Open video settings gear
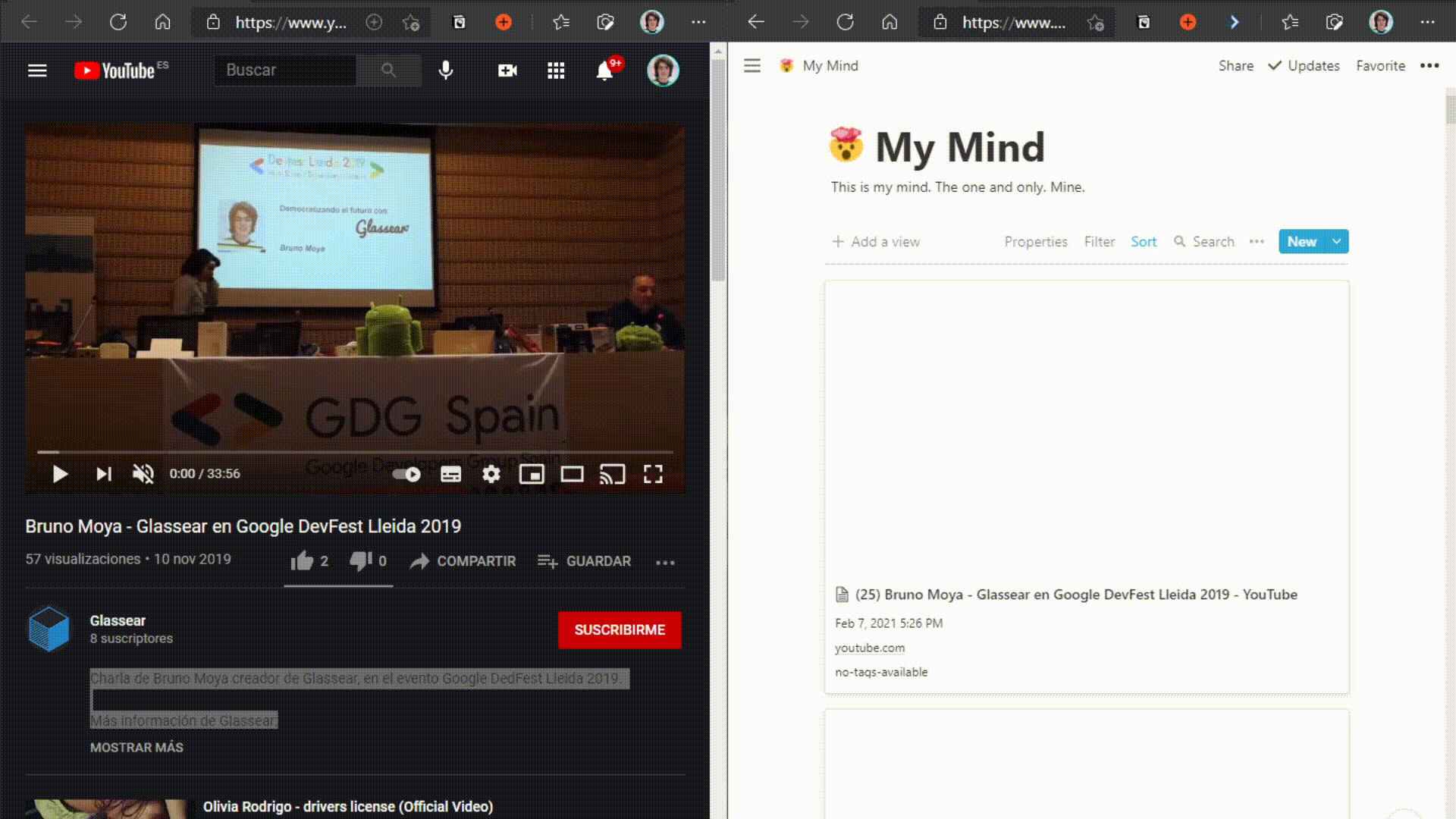1456x819 pixels. click(x=491, y=474)
